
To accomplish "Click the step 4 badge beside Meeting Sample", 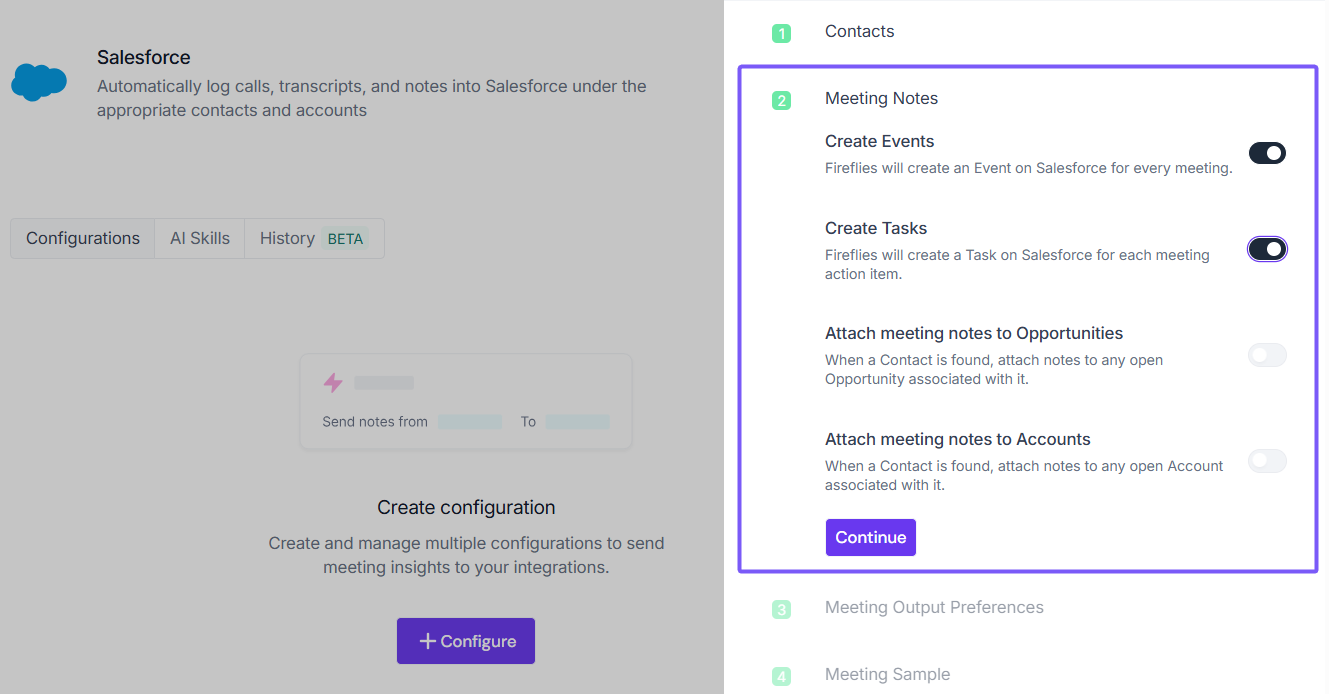I will [781, 676].
